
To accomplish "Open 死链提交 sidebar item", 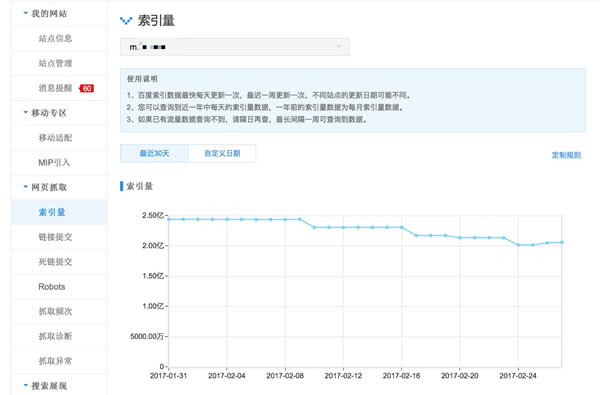I will (x=55, y=262).
